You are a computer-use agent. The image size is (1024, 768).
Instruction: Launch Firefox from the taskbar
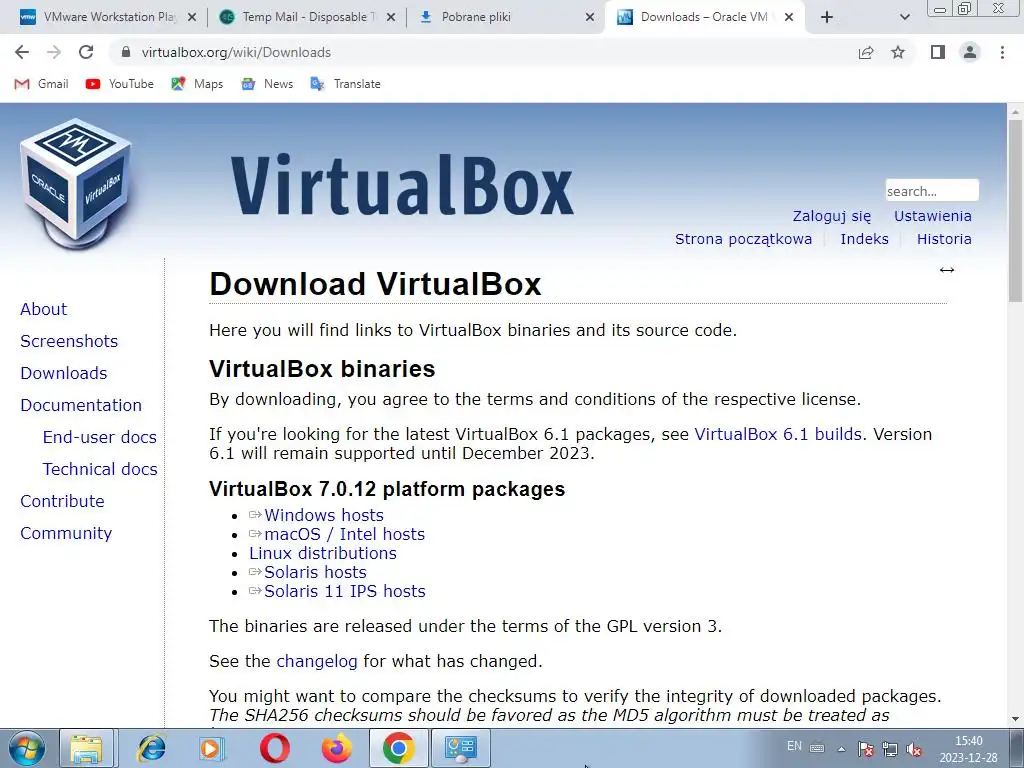coord(336,748)
